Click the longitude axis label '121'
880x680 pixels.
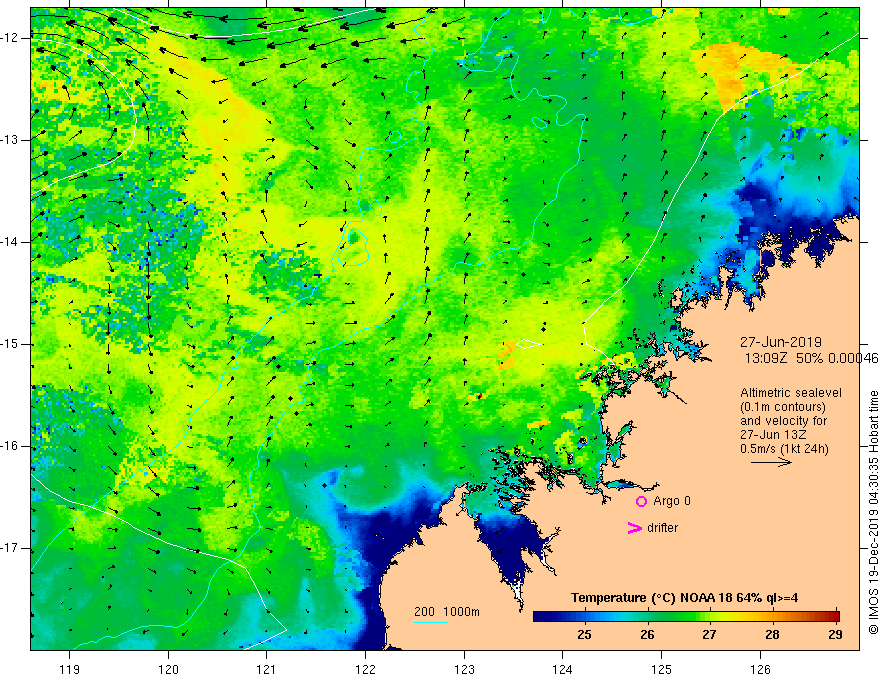[267, 669]
